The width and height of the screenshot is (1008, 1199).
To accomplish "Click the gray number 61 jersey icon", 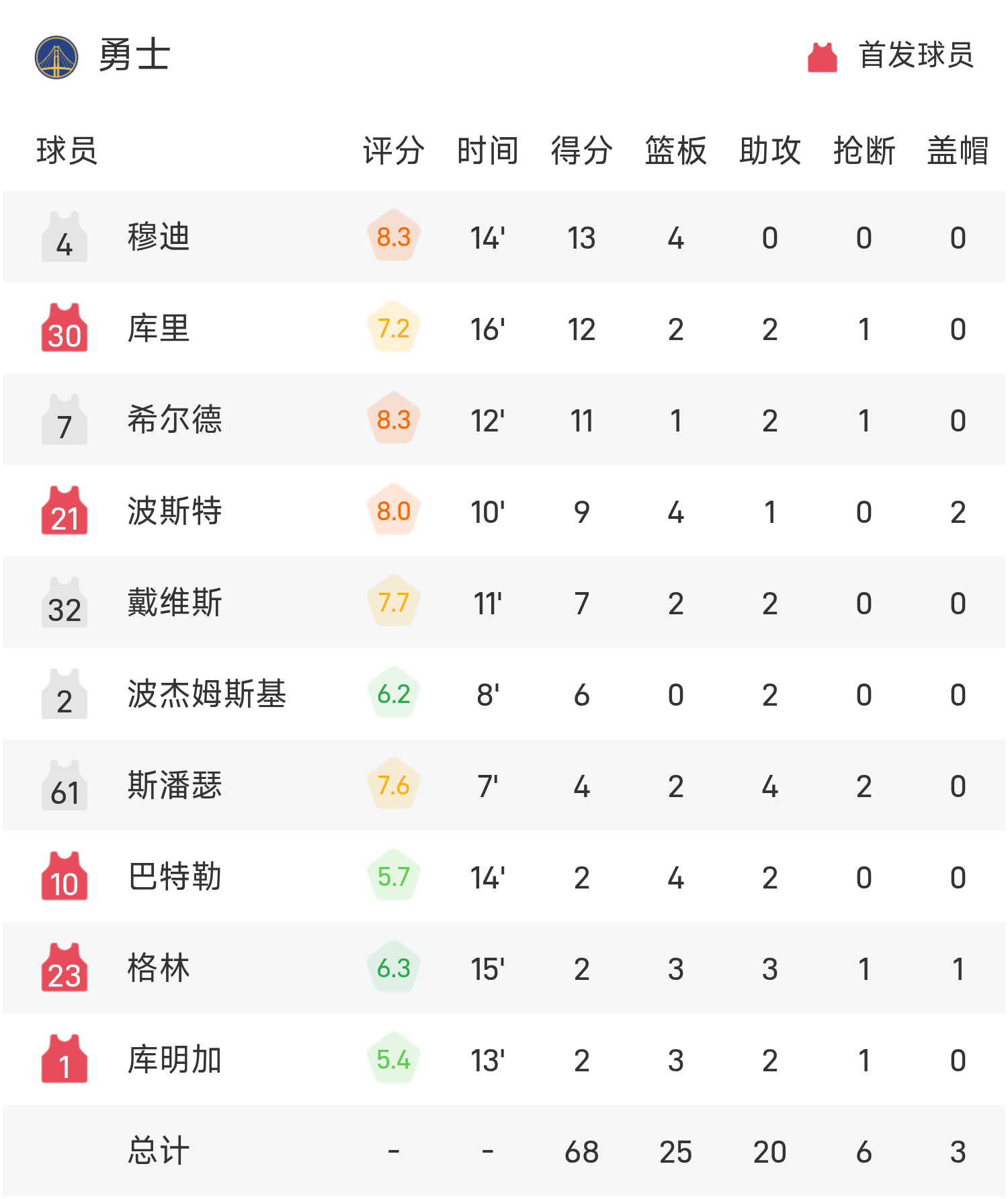I will [x=65, y=785].
